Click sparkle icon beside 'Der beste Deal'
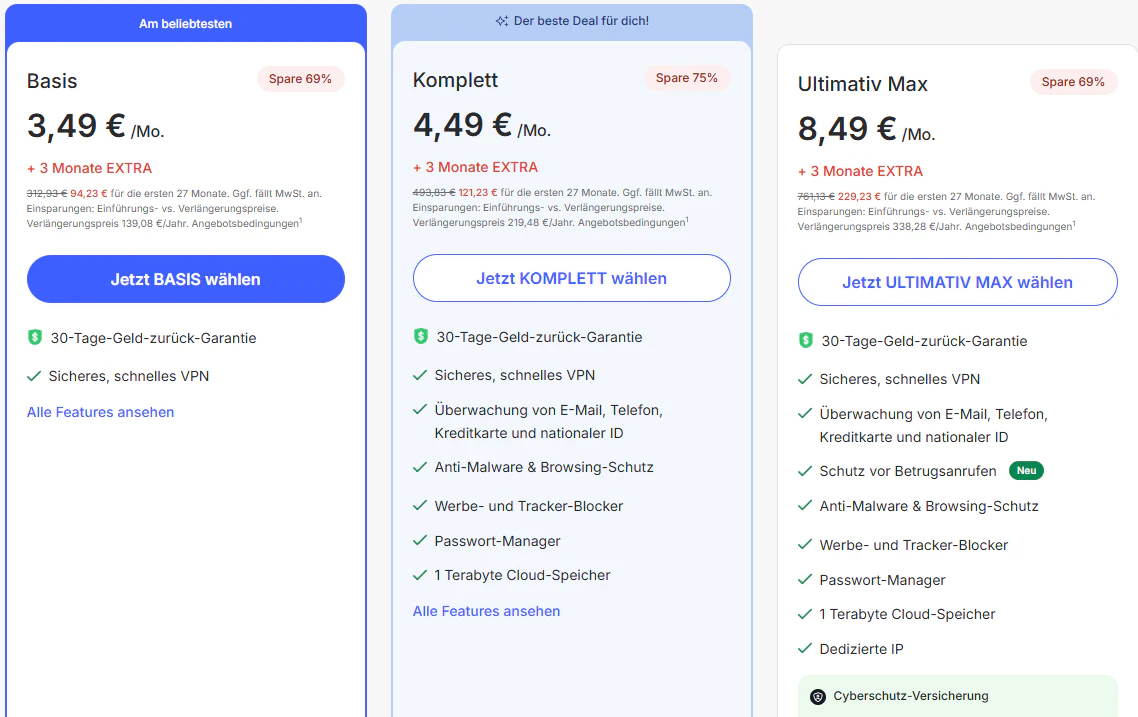 [x=502, y=21]
